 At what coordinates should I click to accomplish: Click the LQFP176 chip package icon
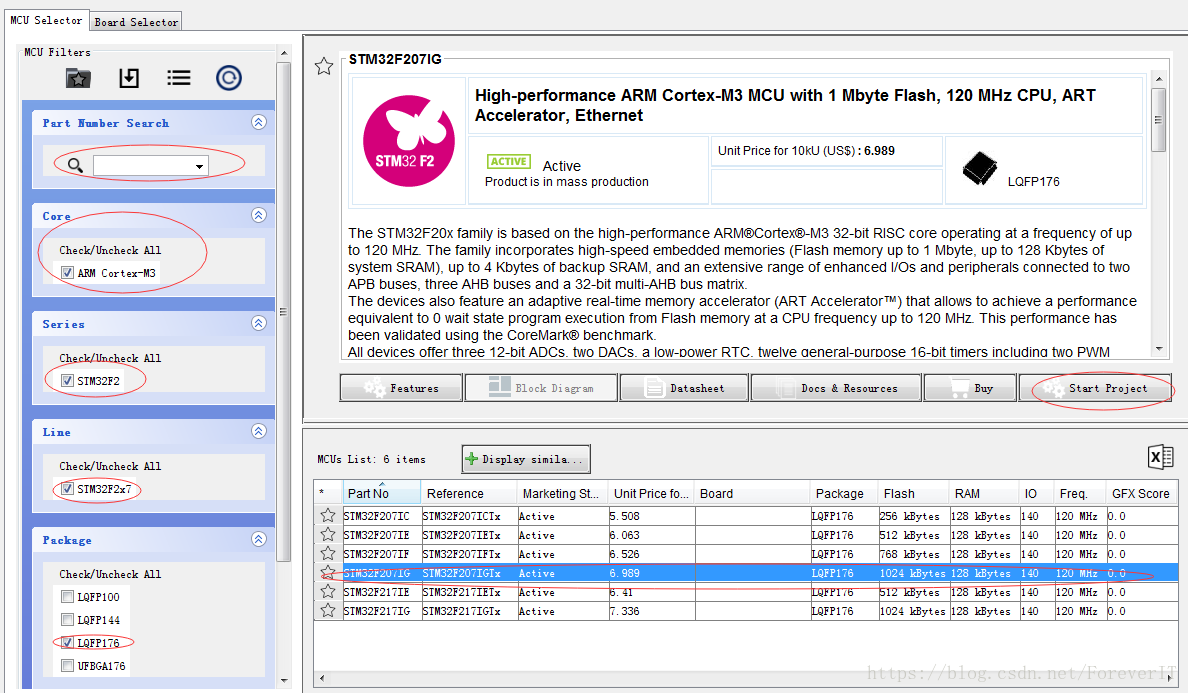click(x=980, y=168)
